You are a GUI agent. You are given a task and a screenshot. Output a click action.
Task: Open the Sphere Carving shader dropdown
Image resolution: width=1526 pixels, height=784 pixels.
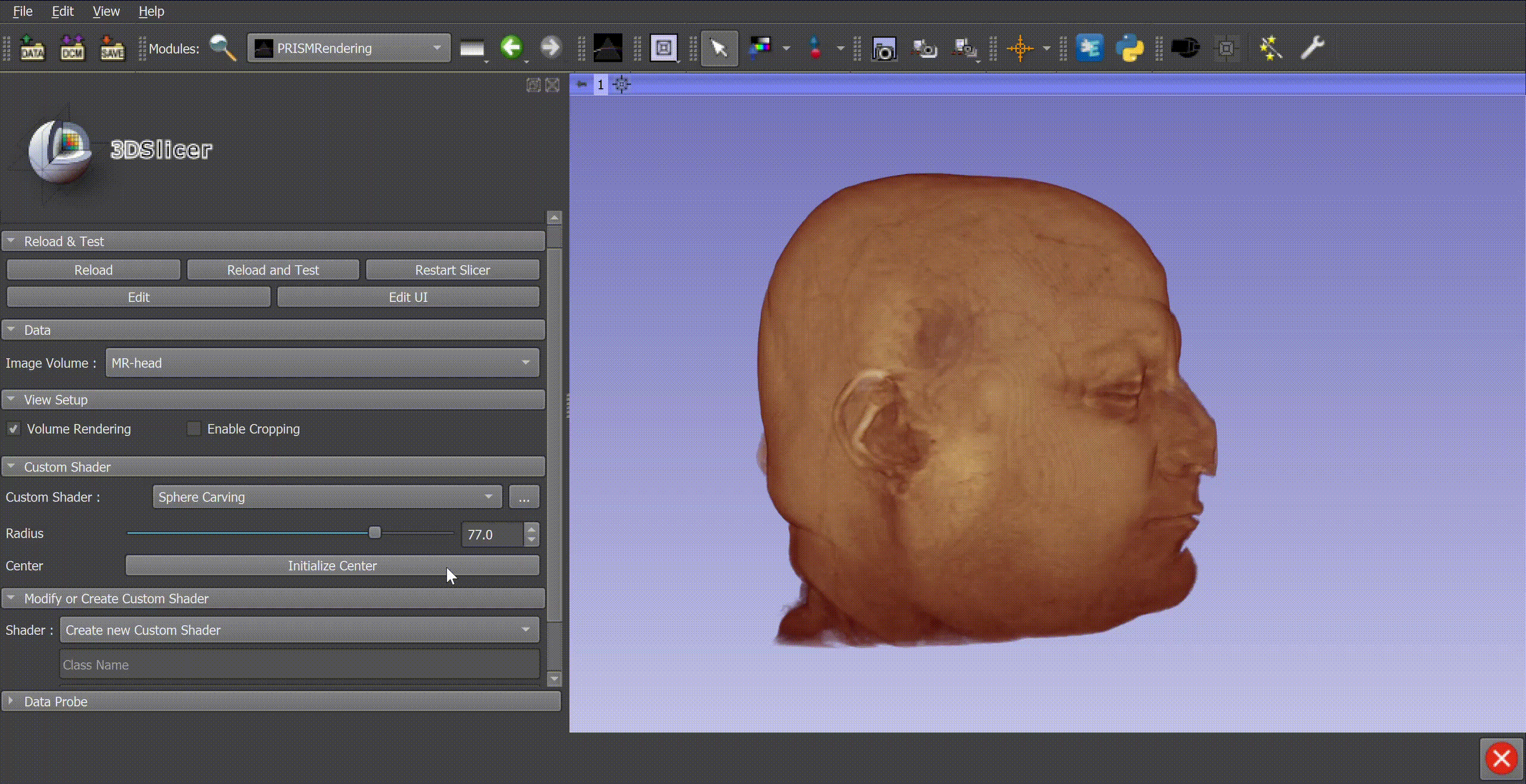pos(327,497)
